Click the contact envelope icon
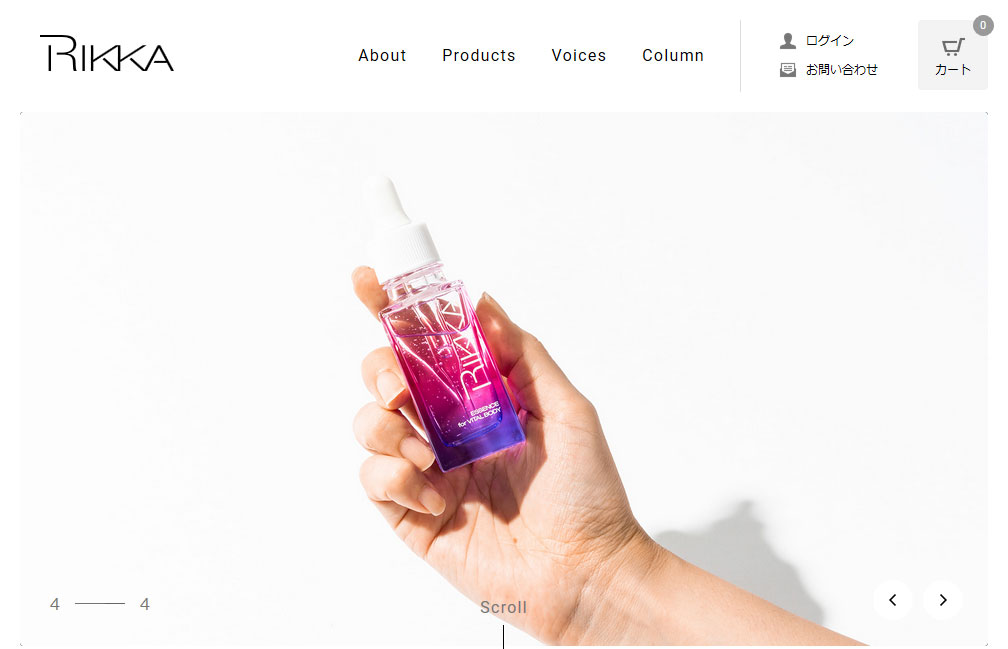 788,69
